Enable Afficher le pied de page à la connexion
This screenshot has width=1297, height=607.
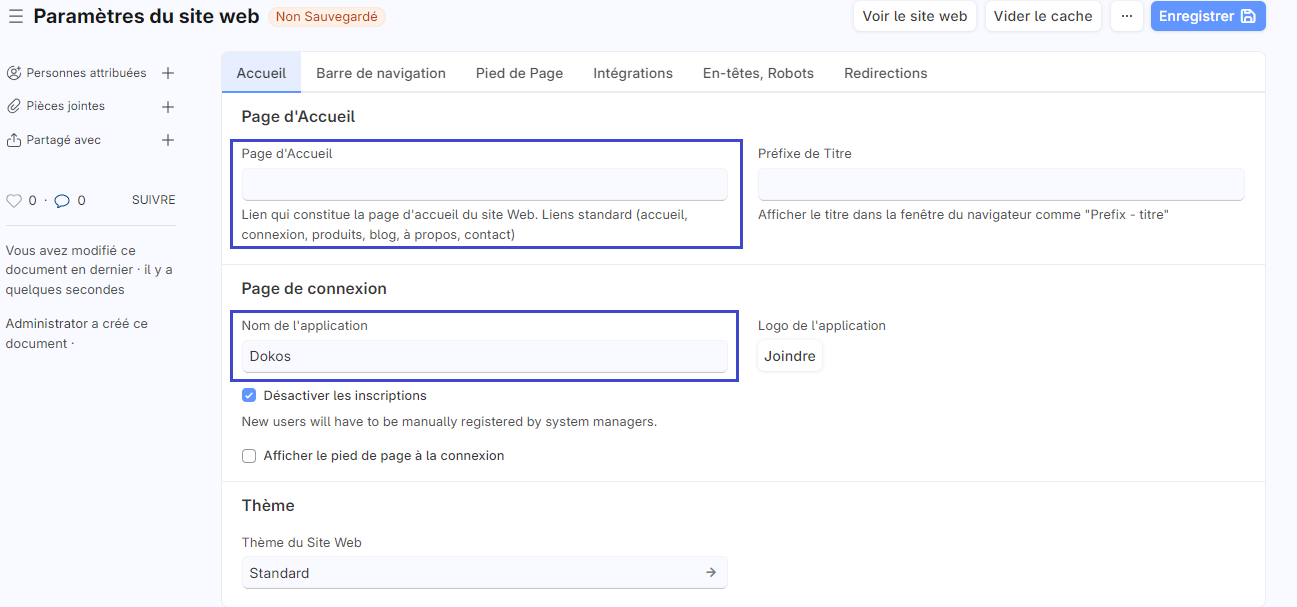click(249, 456)
